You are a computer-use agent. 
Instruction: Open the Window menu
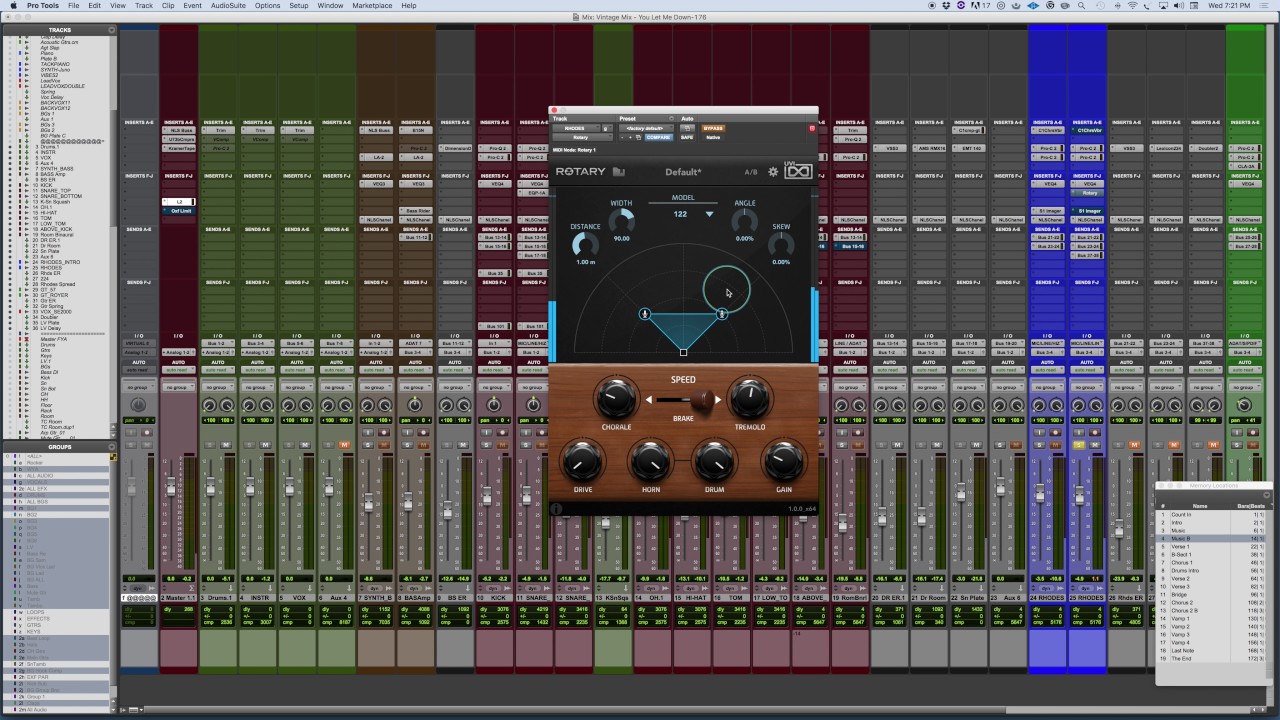tap(330, 5)
